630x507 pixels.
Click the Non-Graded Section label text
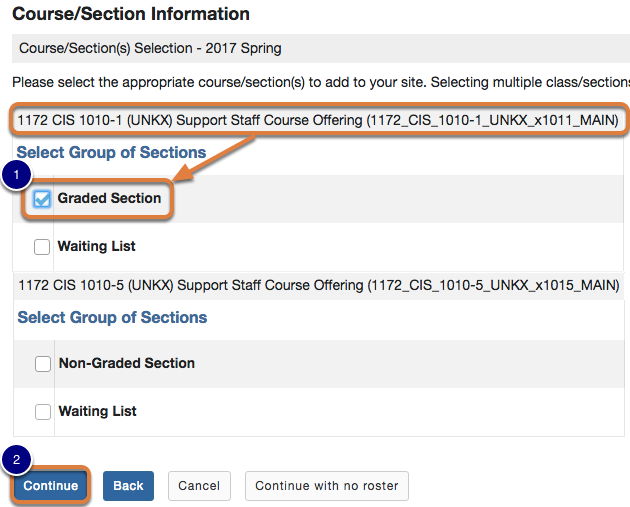[127, 363]
